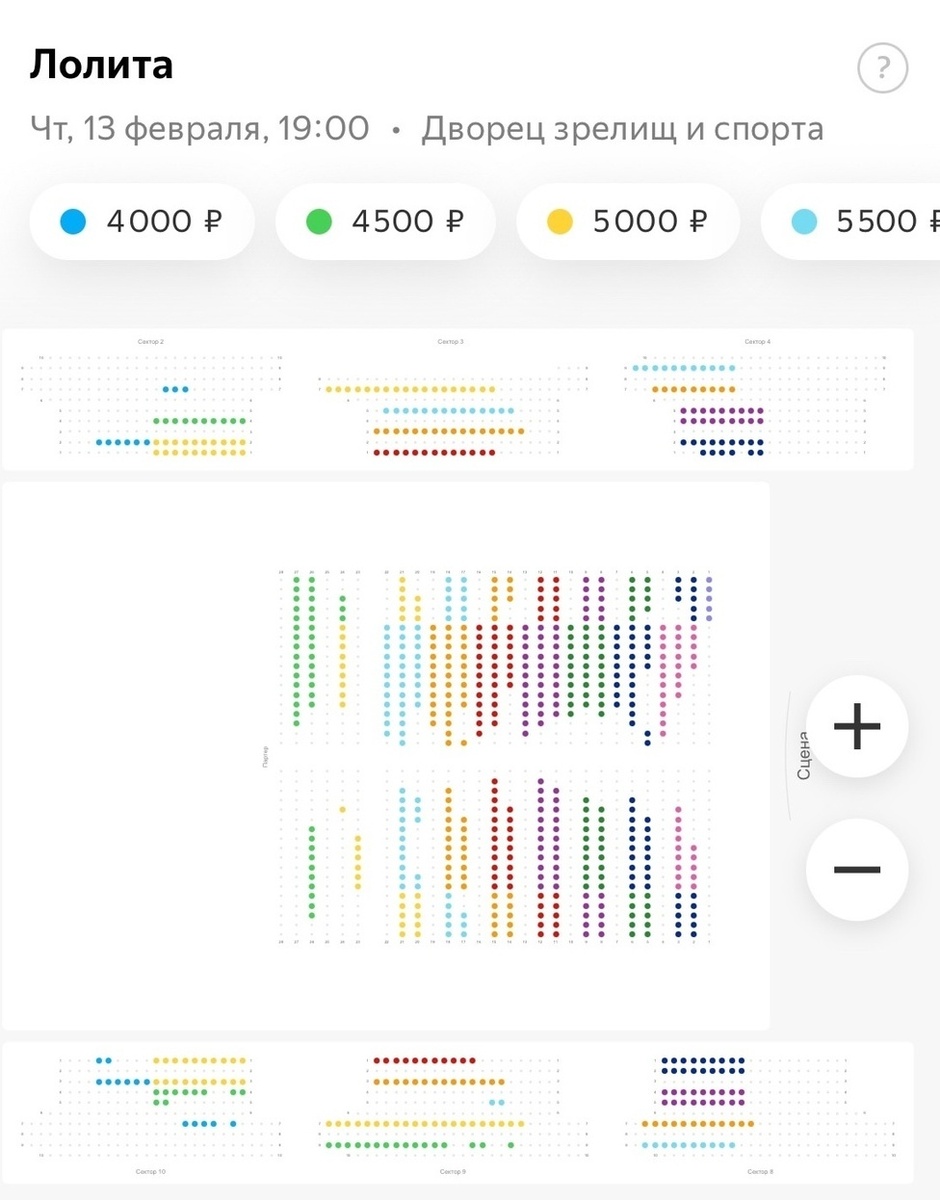Image resolution: width=940 pixels, height=1200 pixels.
Task: Select the Сектор 10 label
Action: (150, 1171)
